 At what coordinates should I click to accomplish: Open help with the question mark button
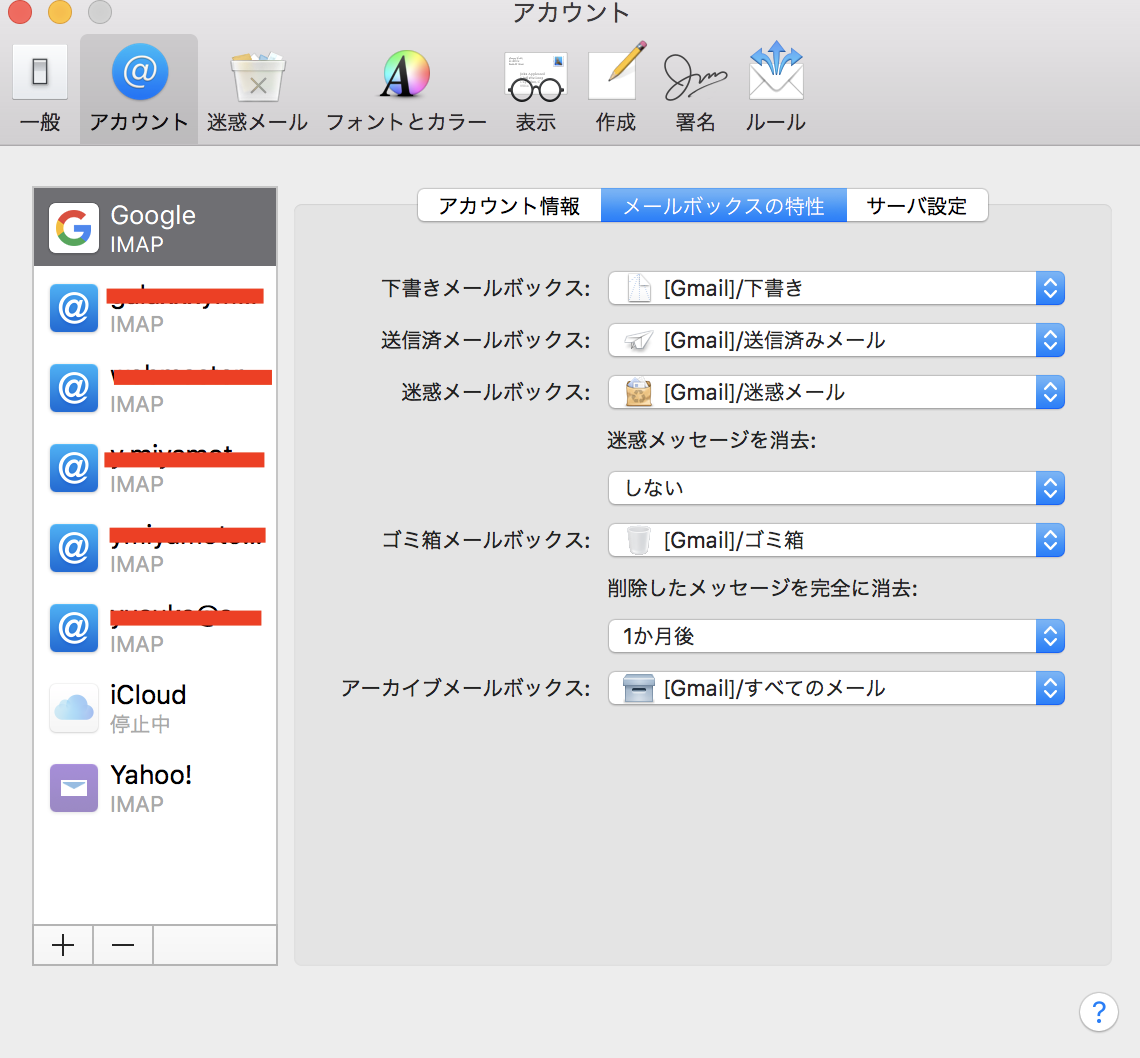(1098, 1010)
